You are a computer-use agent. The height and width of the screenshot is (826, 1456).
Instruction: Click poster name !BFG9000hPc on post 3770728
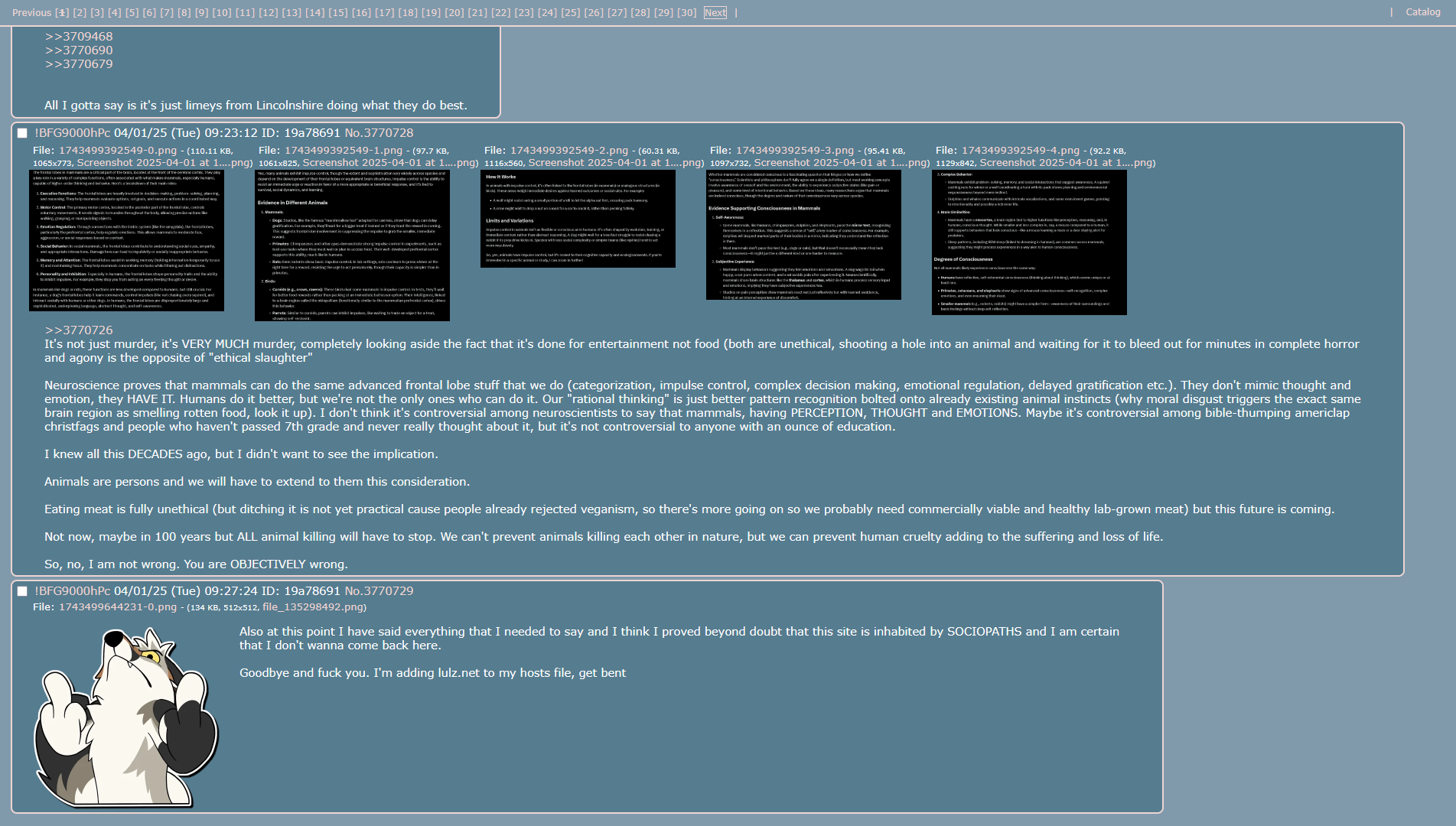point(73,133)
